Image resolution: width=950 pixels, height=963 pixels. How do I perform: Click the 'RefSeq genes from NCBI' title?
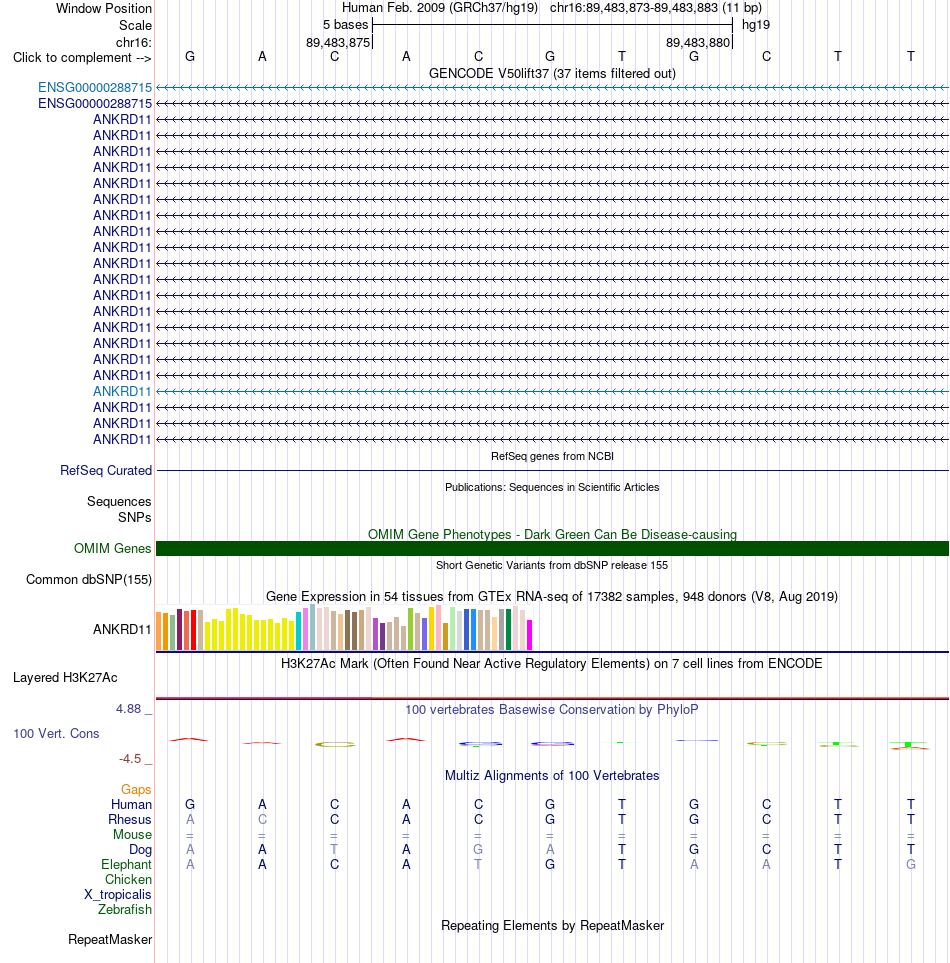[x=552, y=456]
